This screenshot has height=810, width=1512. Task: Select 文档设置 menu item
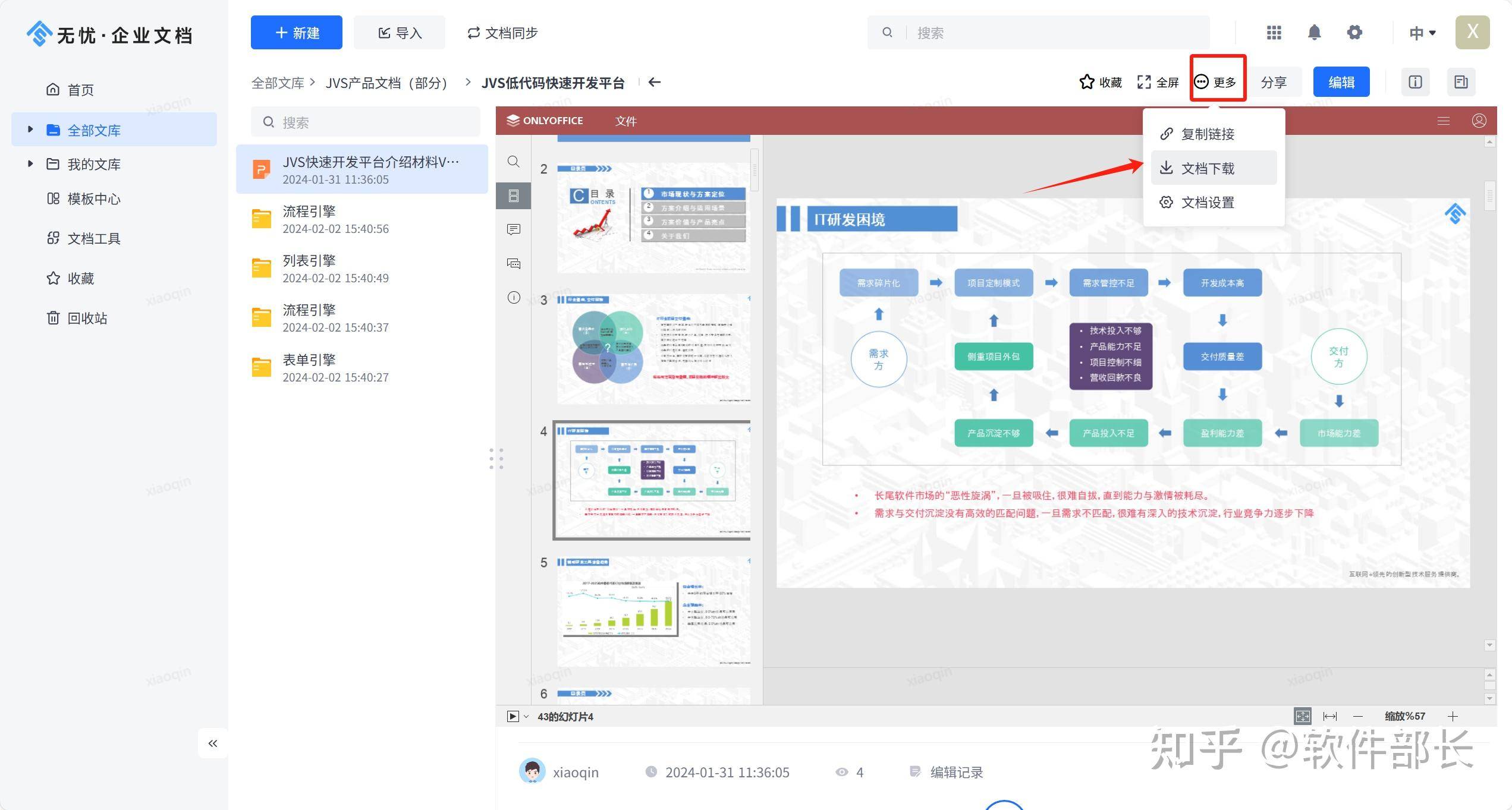(x=1214, y=202)
